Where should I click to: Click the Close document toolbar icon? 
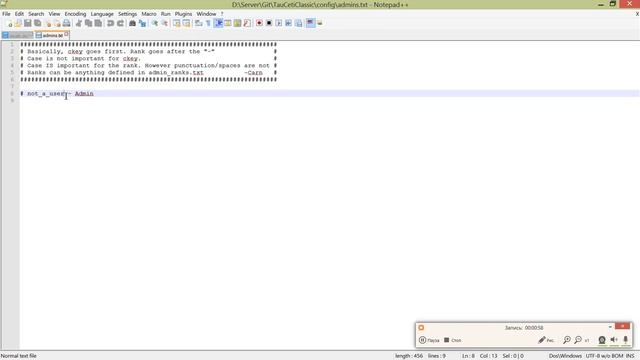[48, 23]
